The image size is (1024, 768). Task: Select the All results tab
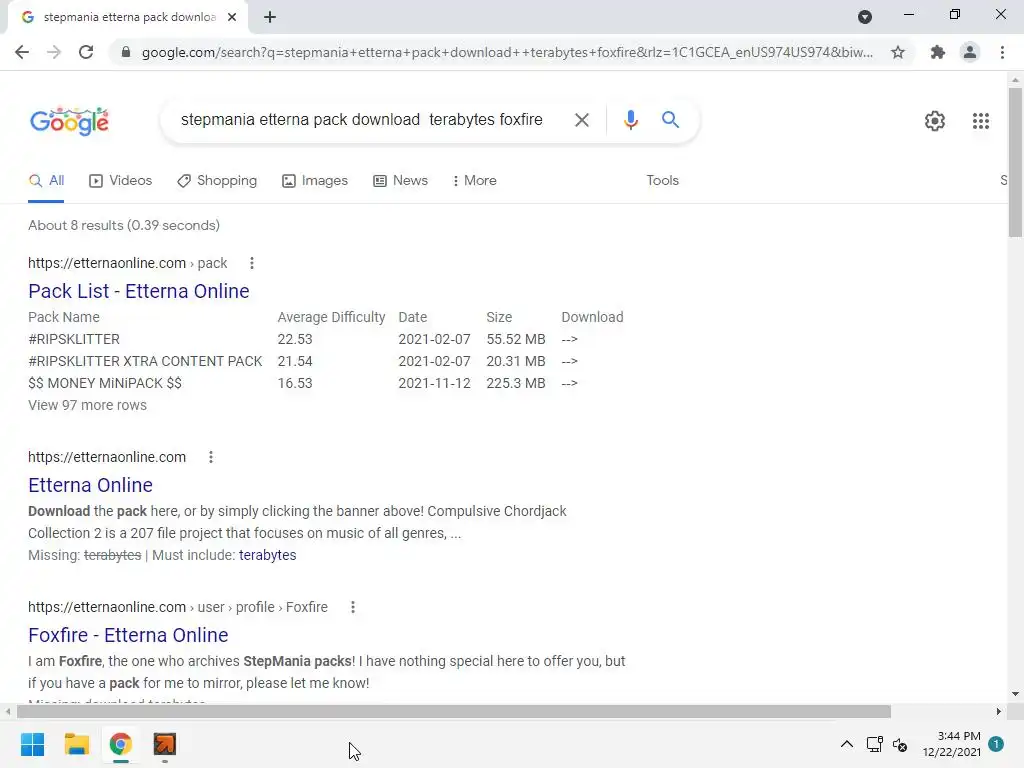46,181
